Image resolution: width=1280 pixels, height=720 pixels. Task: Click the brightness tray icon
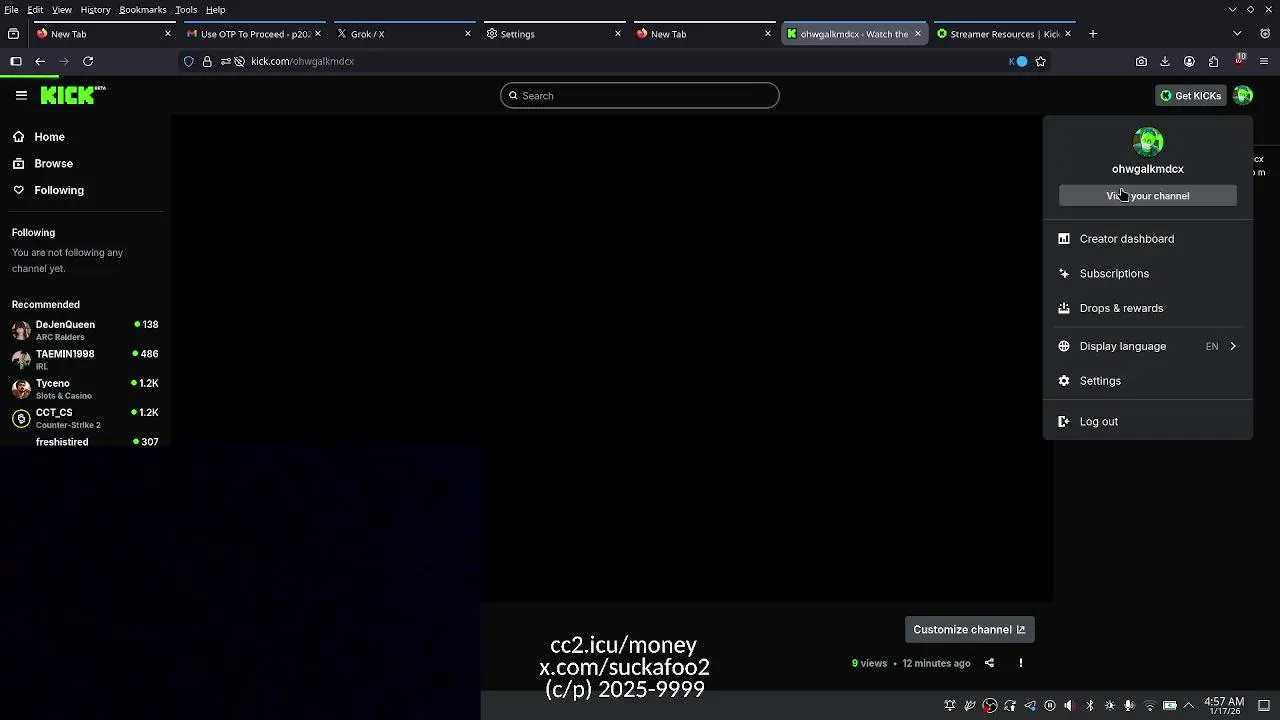coord(1109,705)
